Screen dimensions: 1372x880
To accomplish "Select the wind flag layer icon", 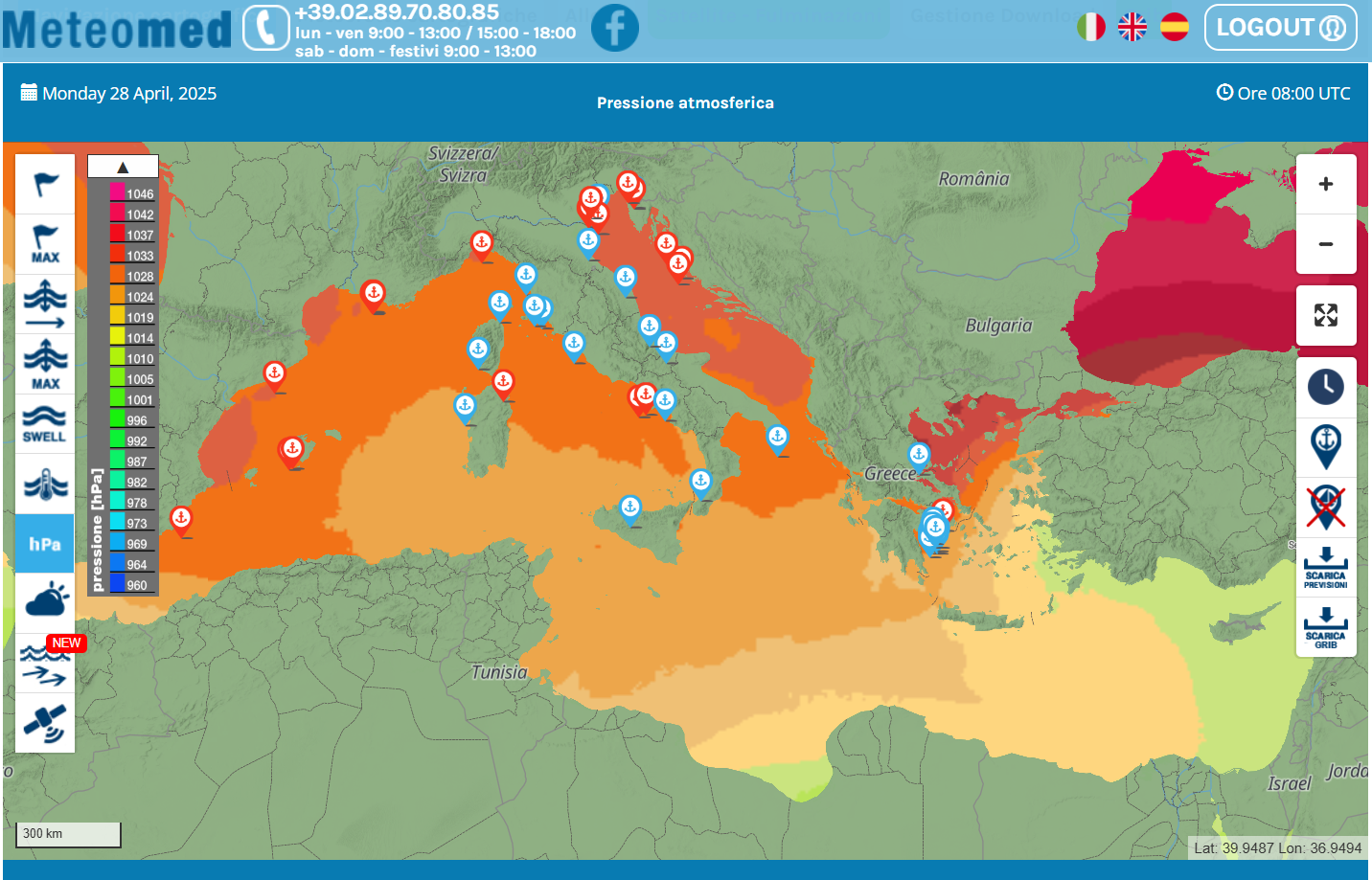I will tap(45, 184).
